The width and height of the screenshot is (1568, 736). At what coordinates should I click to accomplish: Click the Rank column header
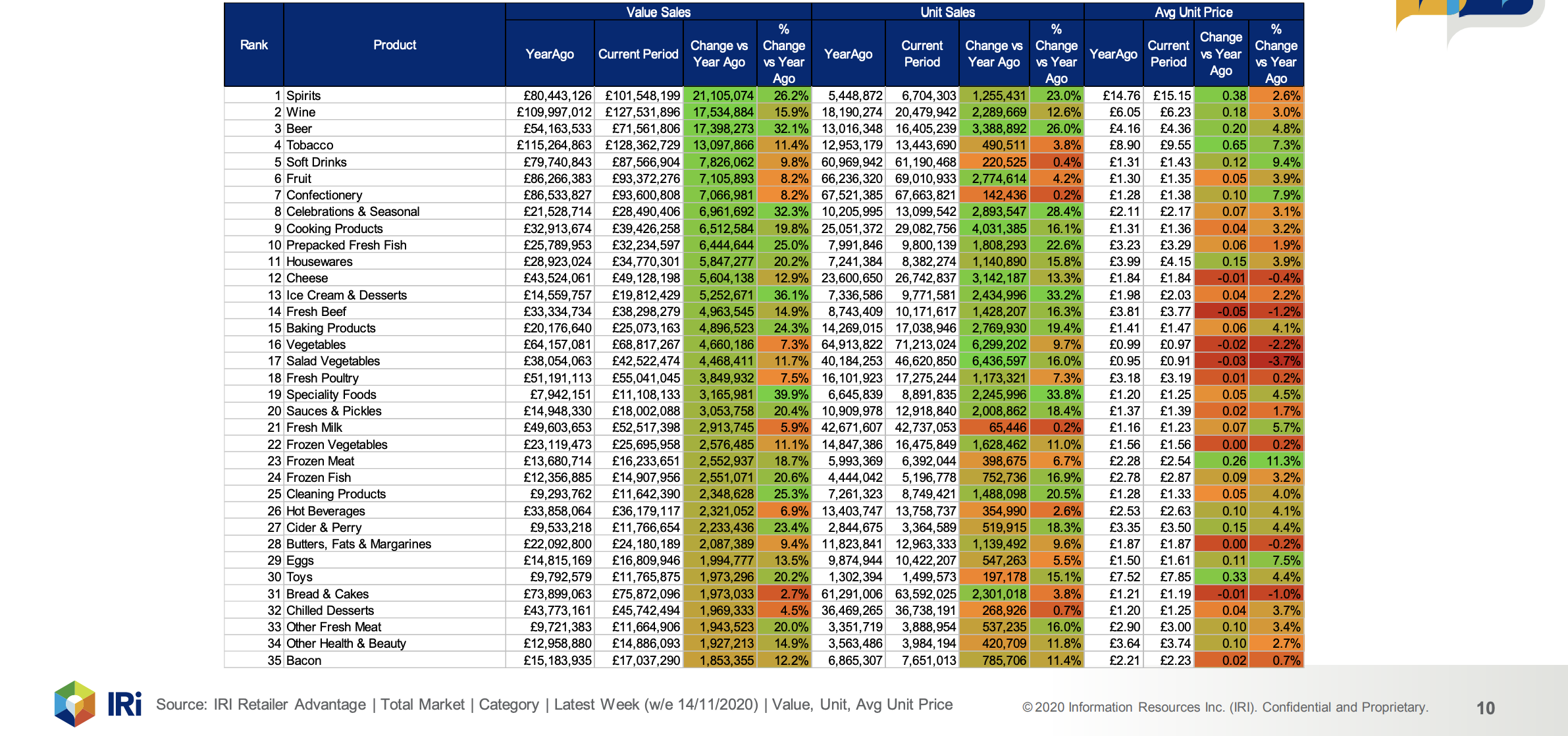(254, 45)
